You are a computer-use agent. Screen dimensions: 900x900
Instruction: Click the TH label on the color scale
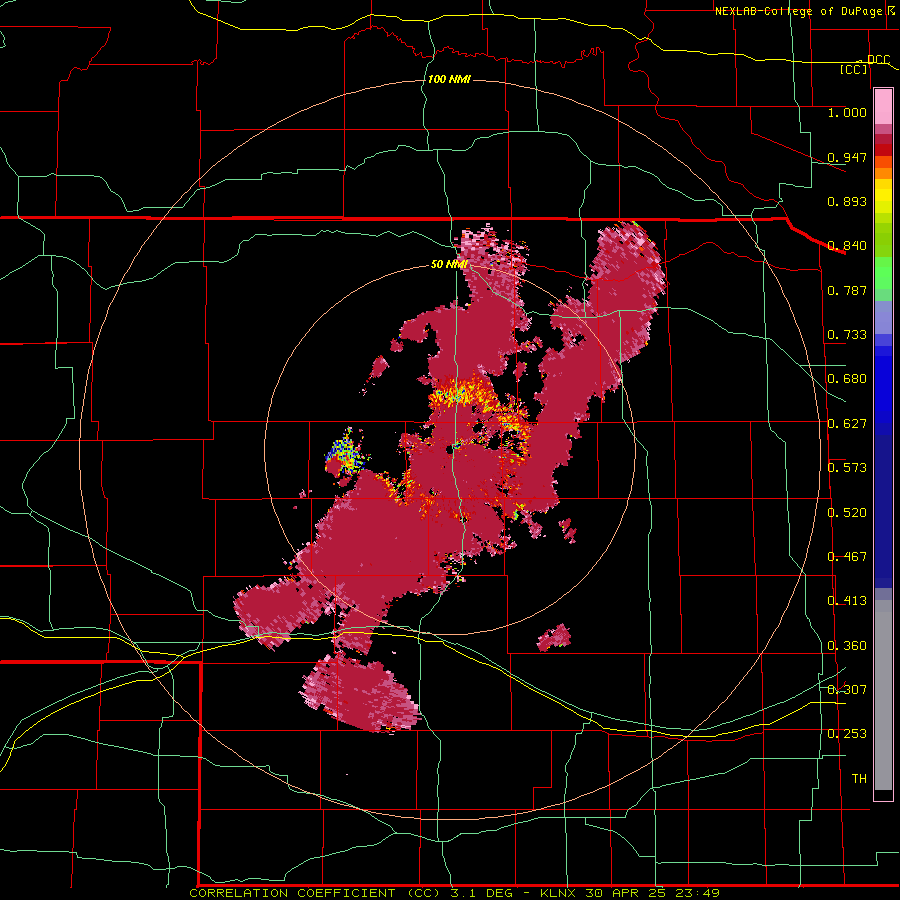pos(859,779)
